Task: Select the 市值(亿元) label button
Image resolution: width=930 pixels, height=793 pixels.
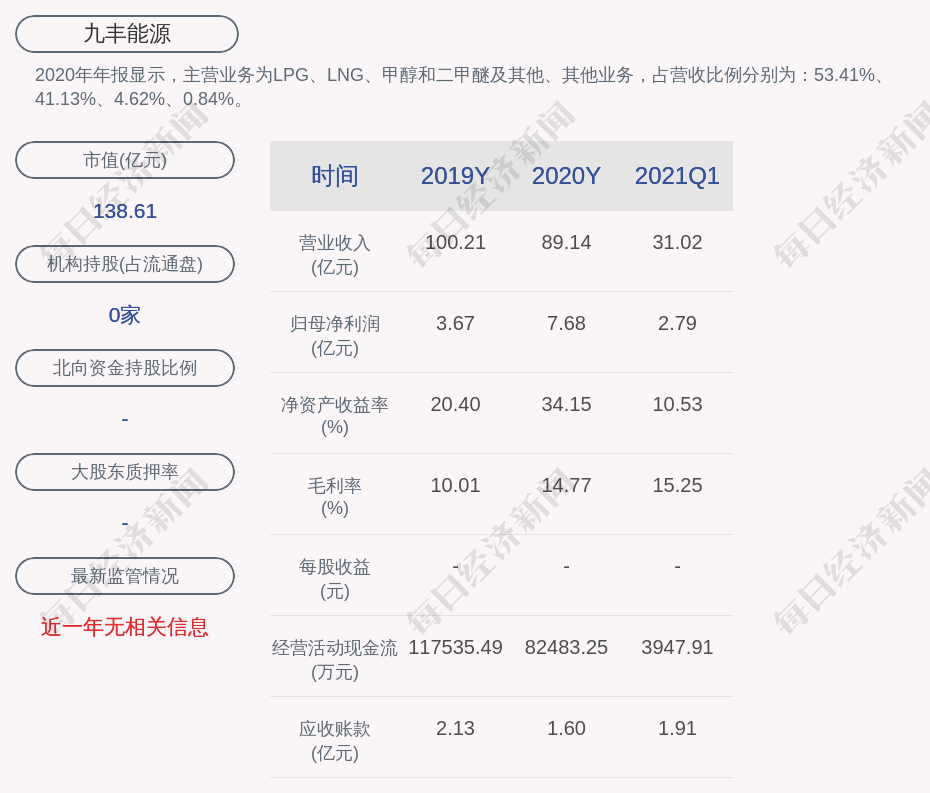Action: pos(125,160)
